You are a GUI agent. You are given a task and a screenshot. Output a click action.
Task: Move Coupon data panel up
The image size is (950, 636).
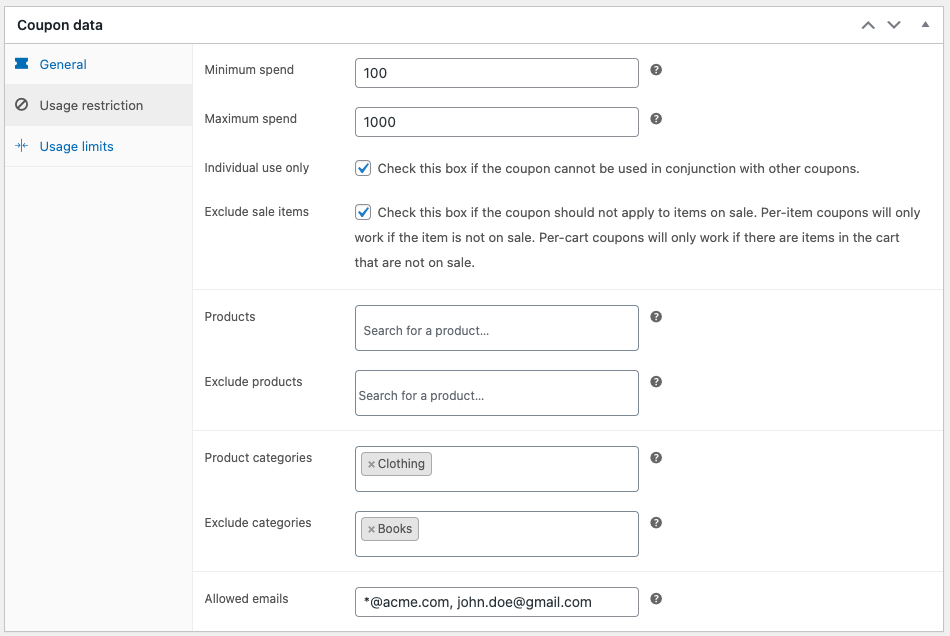click(868, 25)
